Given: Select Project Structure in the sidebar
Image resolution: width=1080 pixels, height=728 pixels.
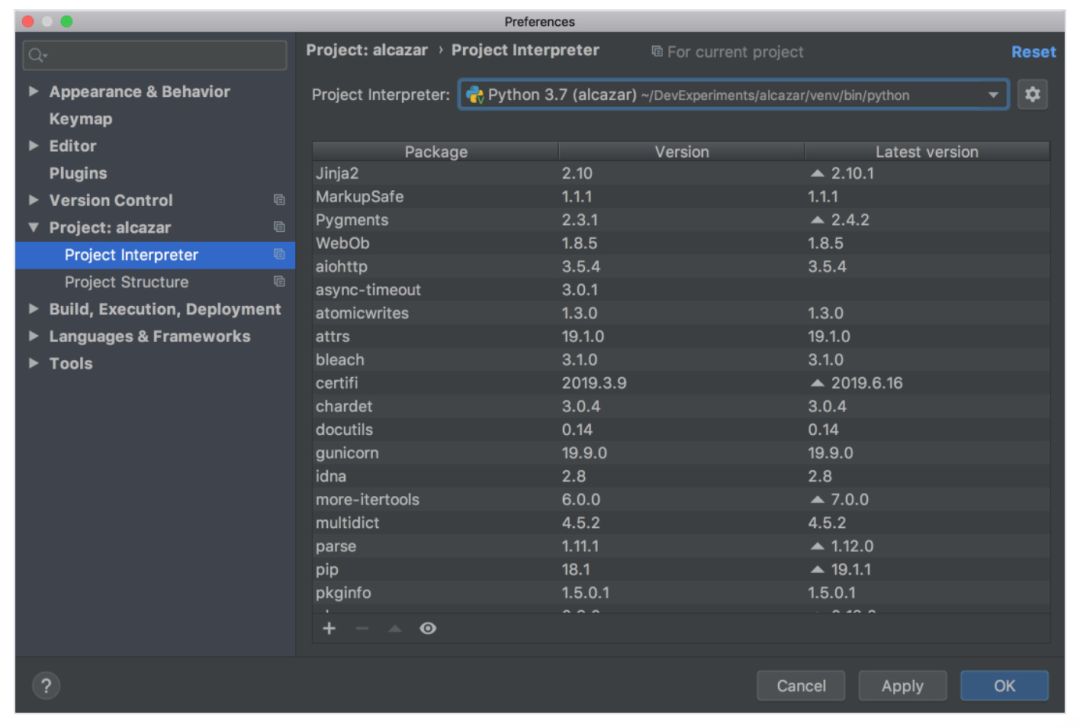Looking at the screenshot, I should pos(126,282).
